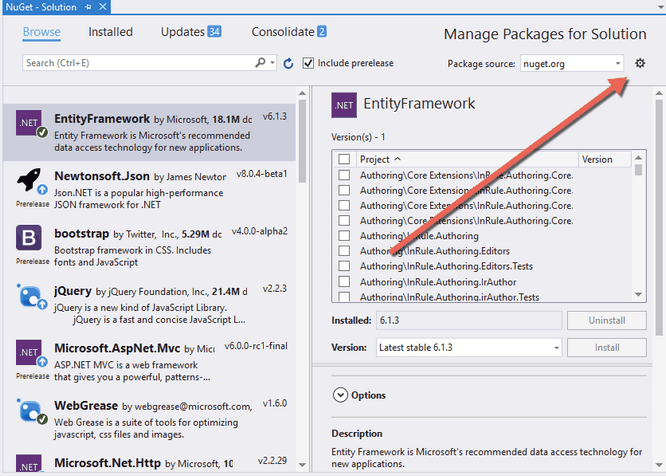Click the Newtonsoft.Json rocket icon
The width and height of the screenshot is (666, 476).
(29, 181)
